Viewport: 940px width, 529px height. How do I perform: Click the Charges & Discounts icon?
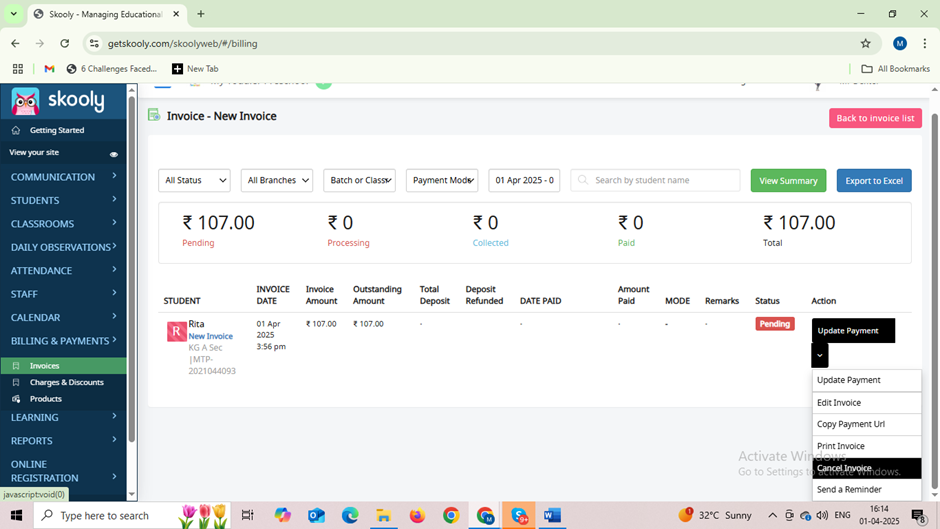coord(16,382)
